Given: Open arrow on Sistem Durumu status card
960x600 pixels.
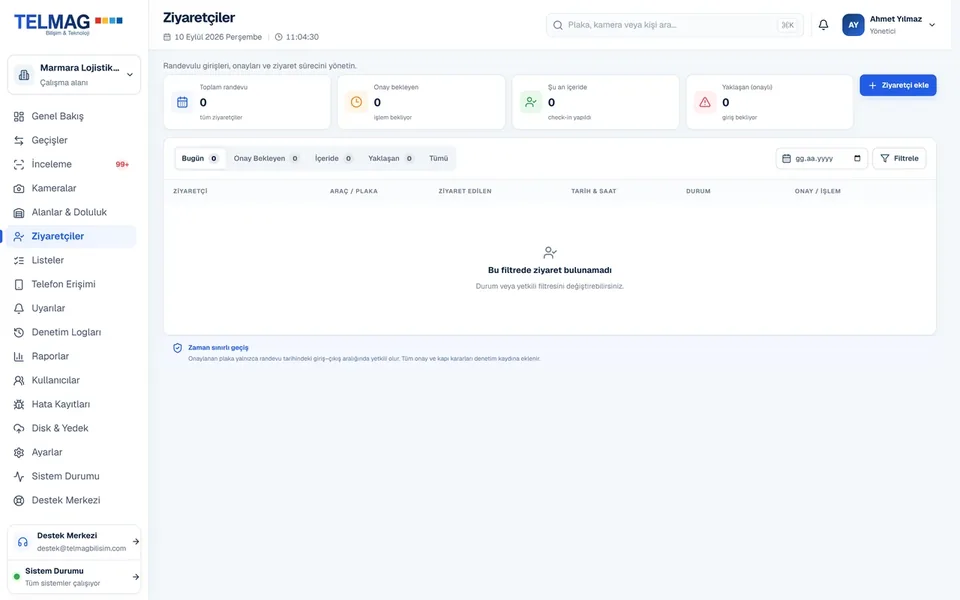Looking at the screenshot, I should point(136,577).
